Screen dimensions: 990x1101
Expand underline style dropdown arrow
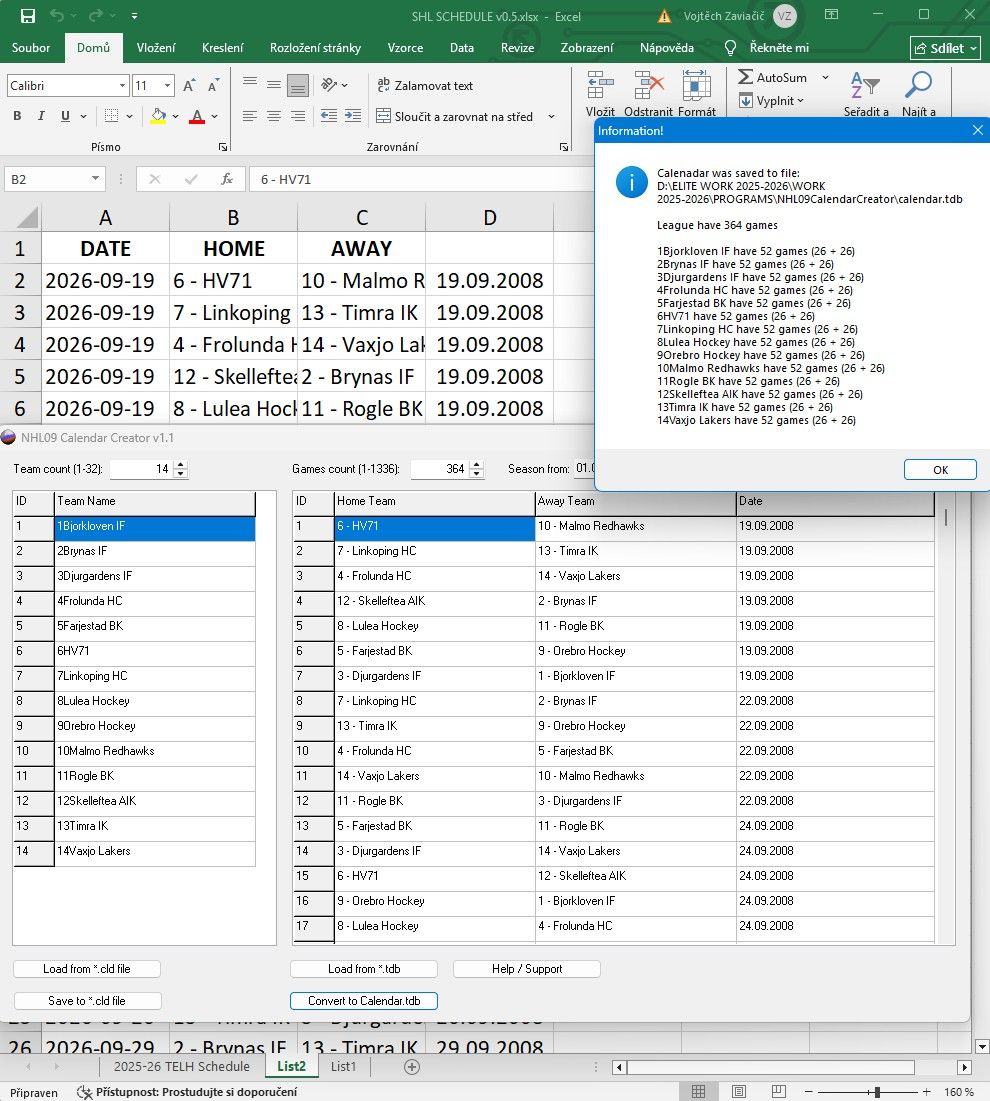tap(84, 116)
